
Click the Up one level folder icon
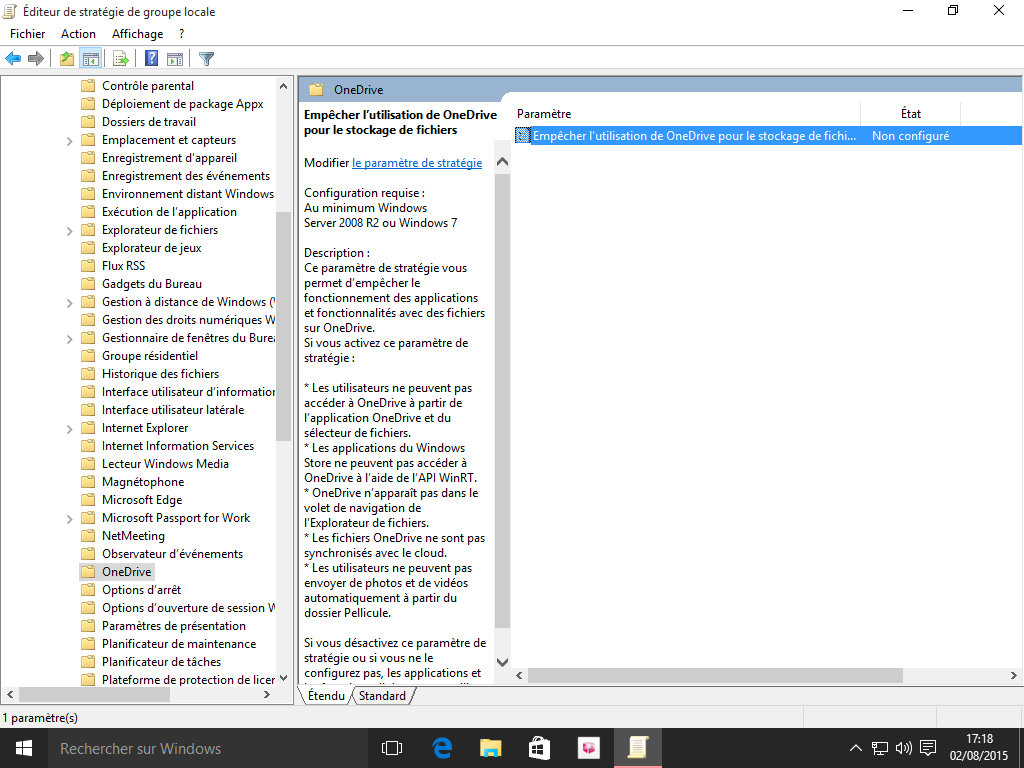pyautogui.click(x=66, y=59)
